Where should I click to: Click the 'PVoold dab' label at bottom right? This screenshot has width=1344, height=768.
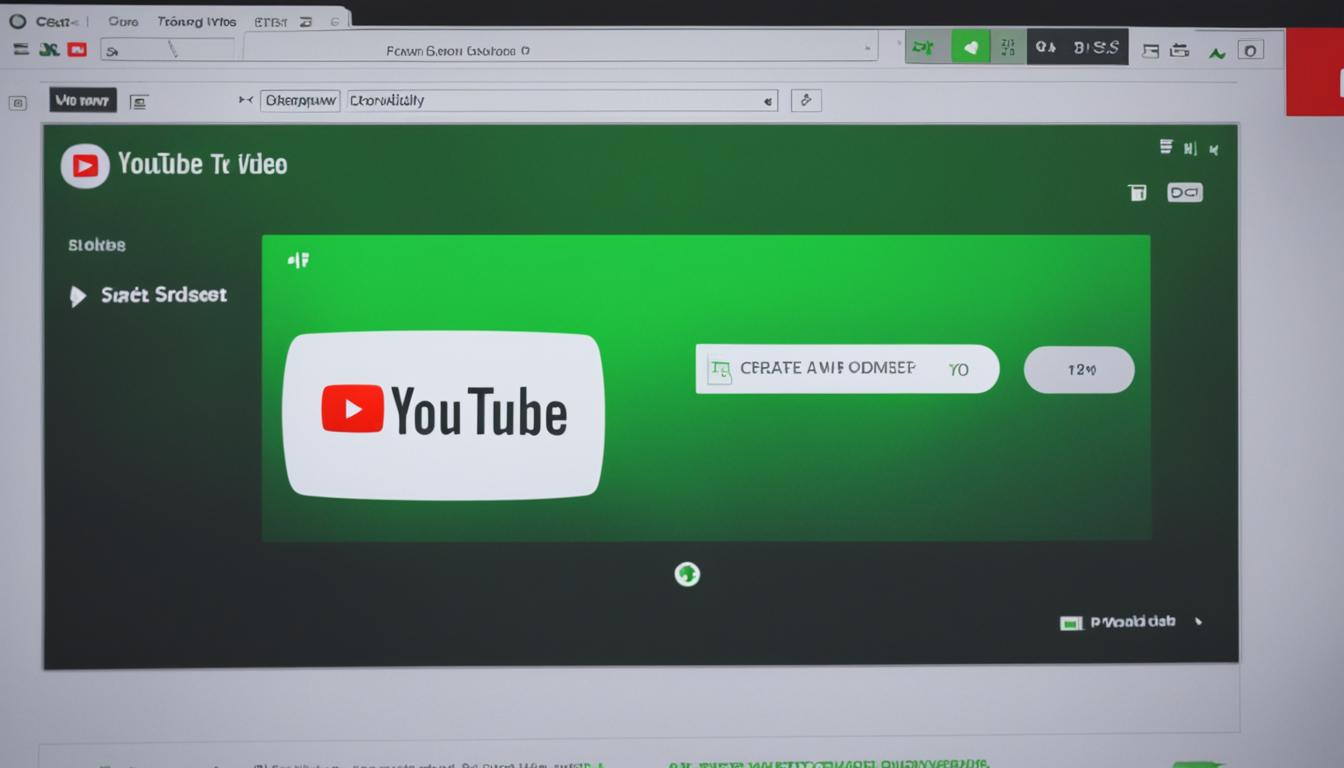coord(1132,622)
